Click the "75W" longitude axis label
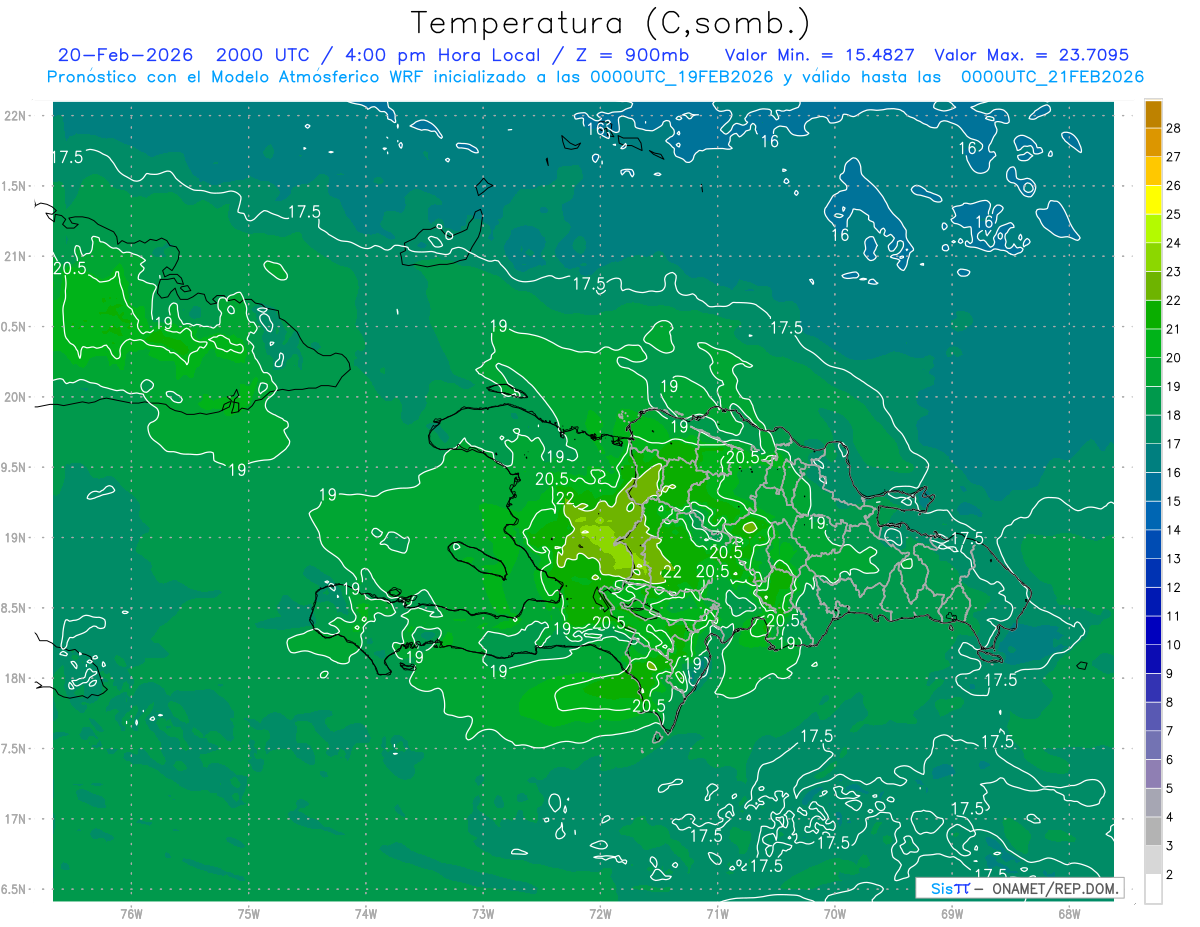Image resolution: width=1200 pixels, height=927 pixels. [x=249, y=914]
